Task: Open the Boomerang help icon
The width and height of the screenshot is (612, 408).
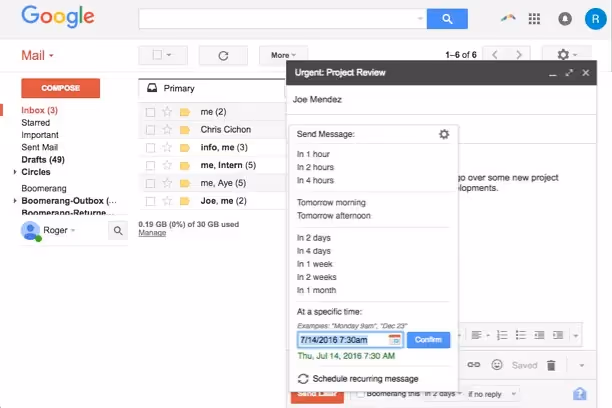Action: 580,394
